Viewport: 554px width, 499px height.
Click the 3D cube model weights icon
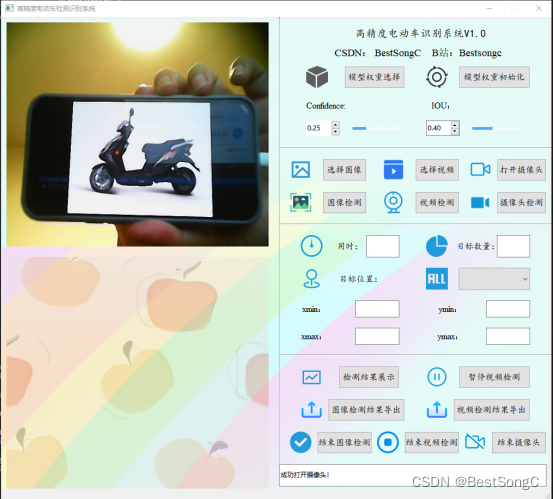coord(317,77)
